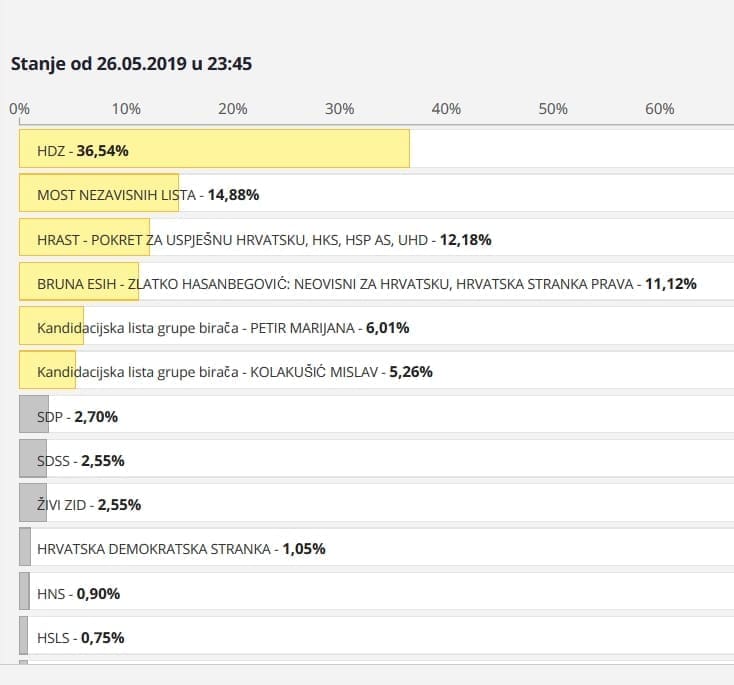
Task: Click the 'Stanje od 26.05.2019 u 23:45' heading
Action: pos(131,64)
